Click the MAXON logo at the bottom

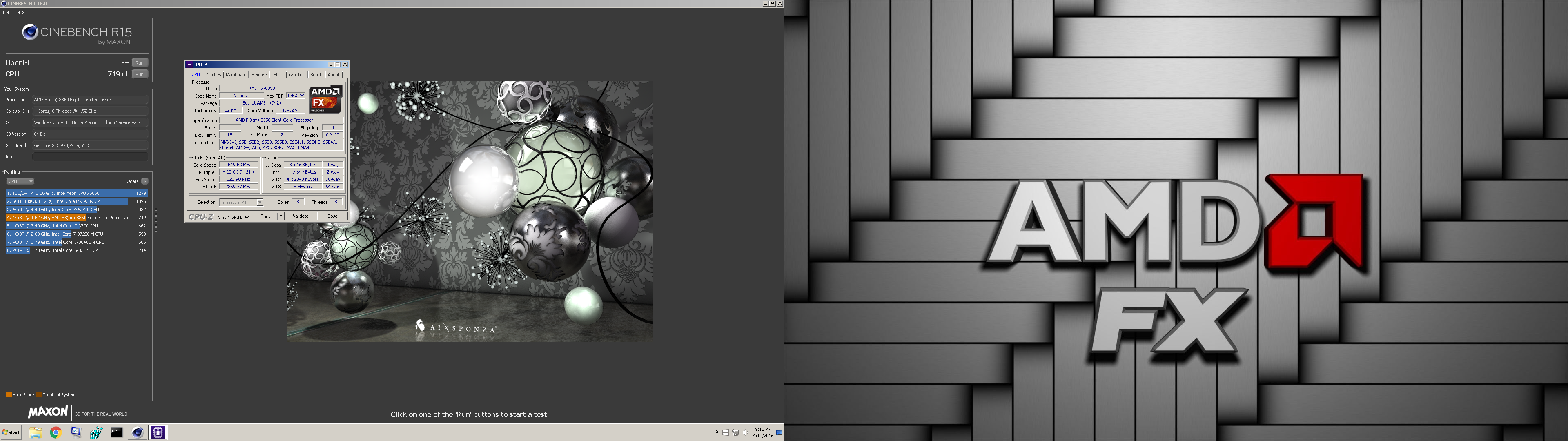(x=48, y=412)
